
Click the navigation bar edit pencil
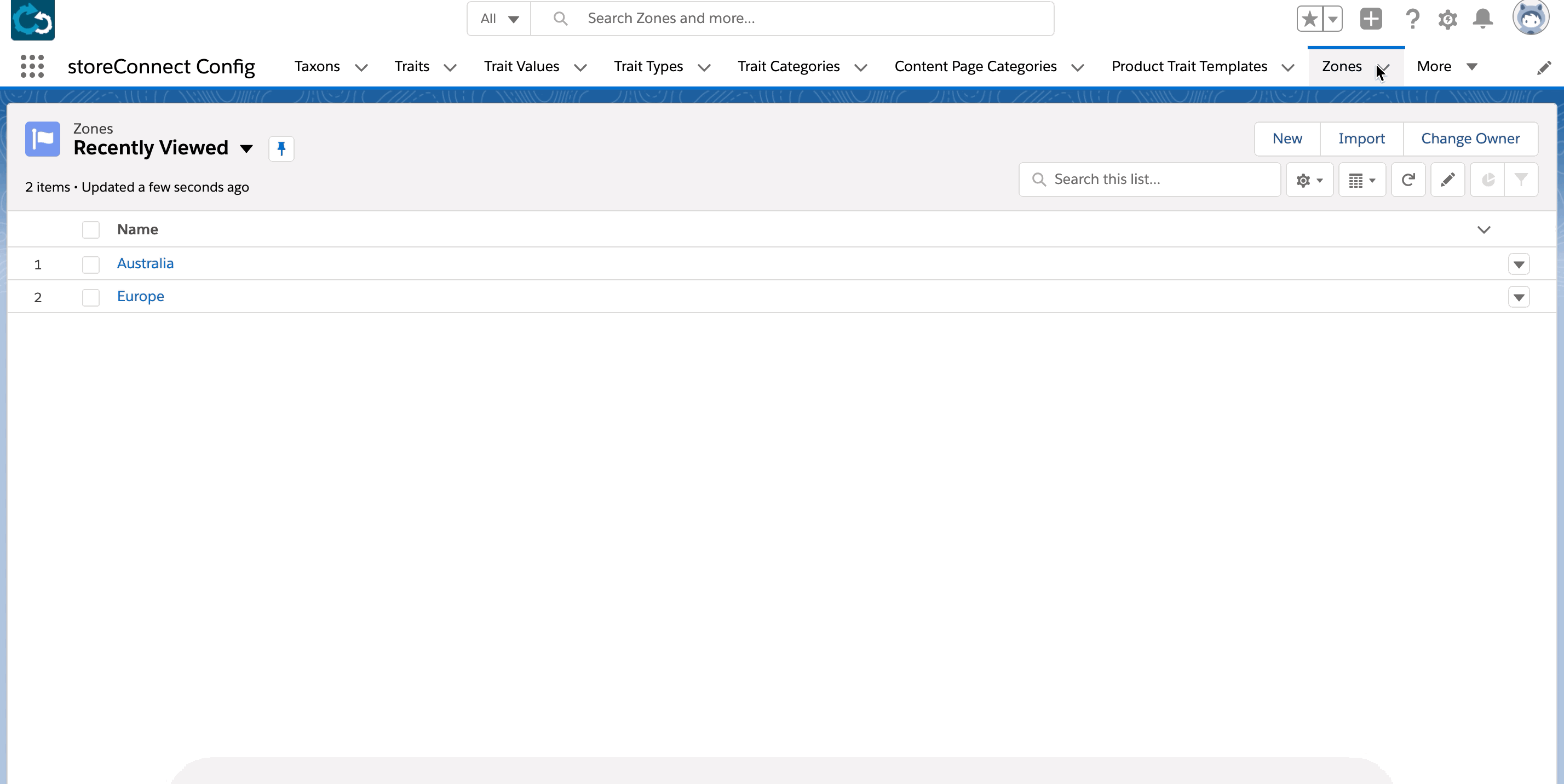1544,67
